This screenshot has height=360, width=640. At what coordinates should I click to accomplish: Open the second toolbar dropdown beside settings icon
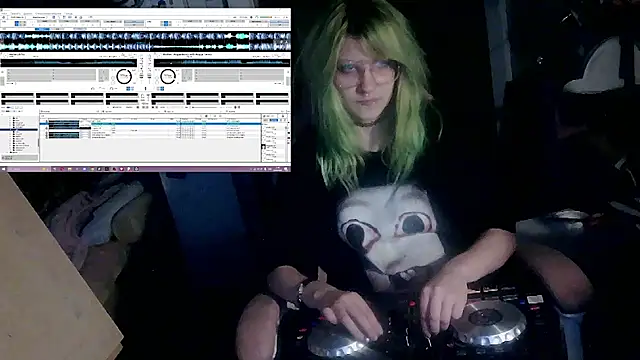(x=39, y=17)
